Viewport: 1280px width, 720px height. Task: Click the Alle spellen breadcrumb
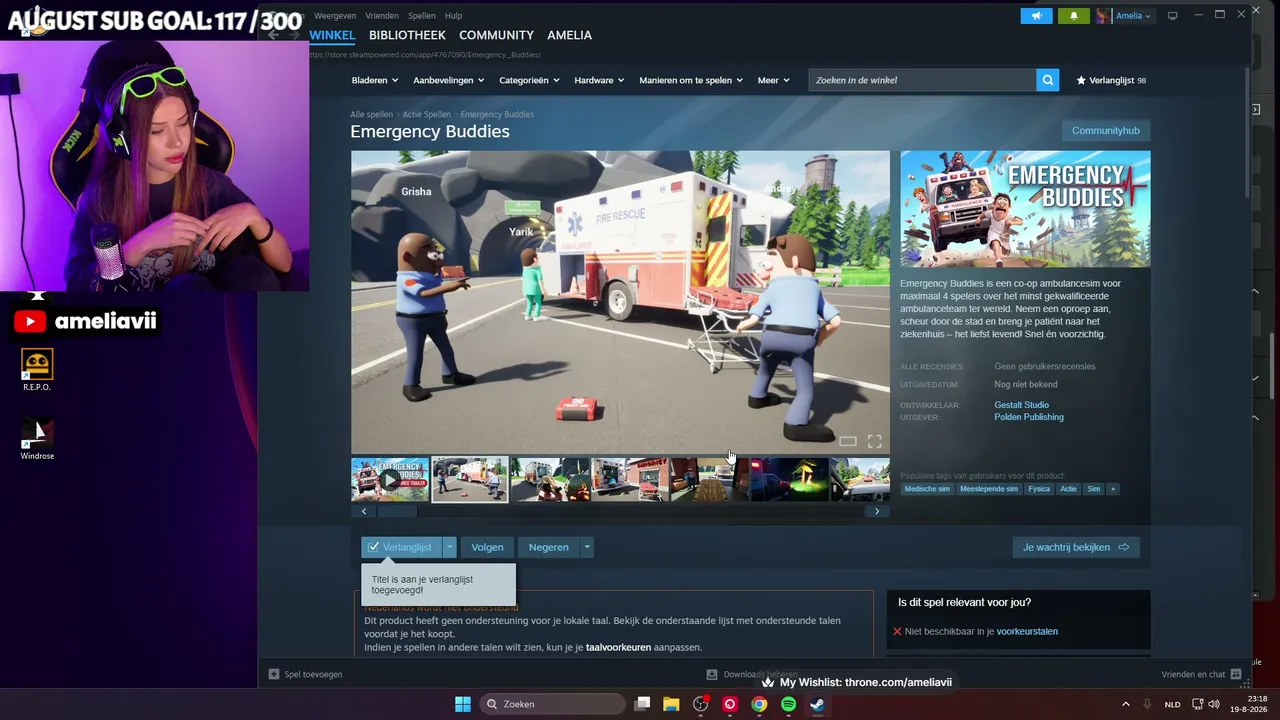point(371,115)
